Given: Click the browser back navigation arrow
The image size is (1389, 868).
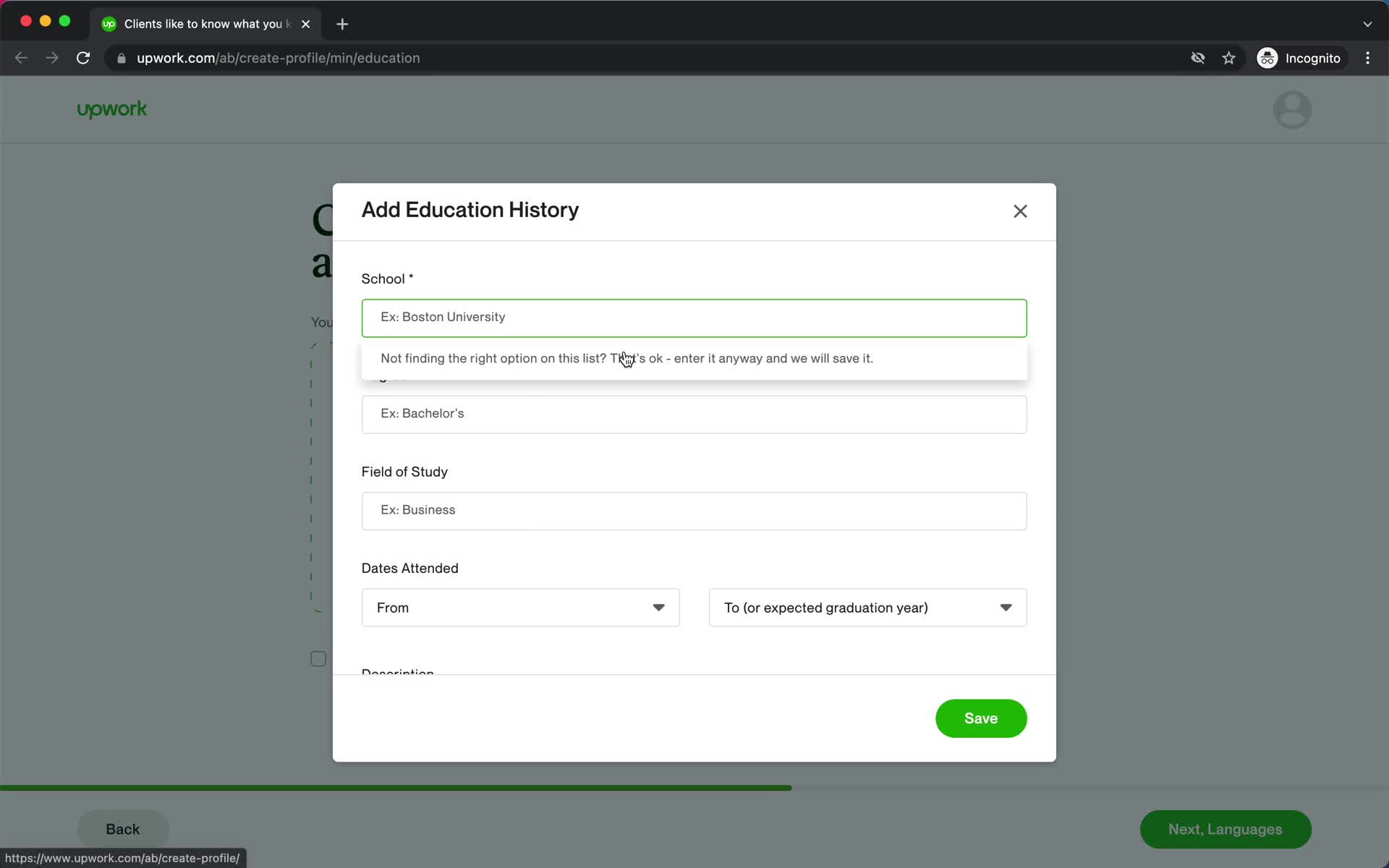Looking at the screenshot, I should point(22,57).
